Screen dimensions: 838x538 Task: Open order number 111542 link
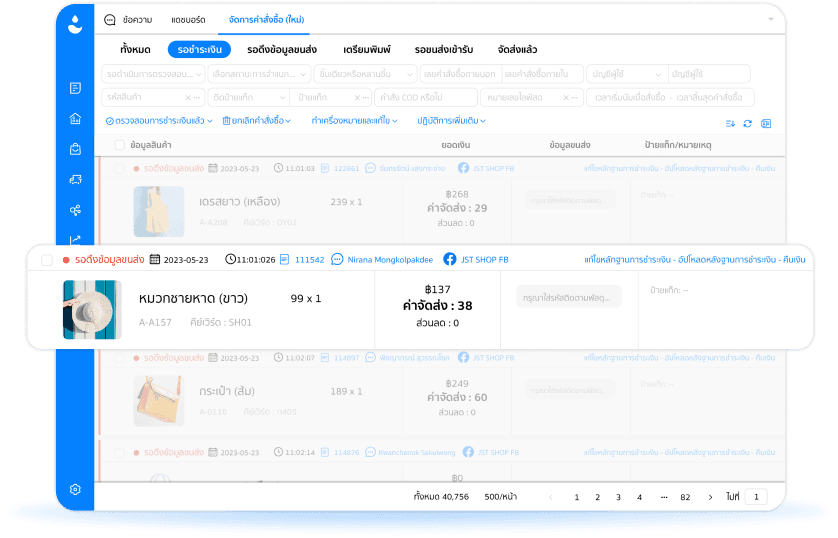coord(309,260)
